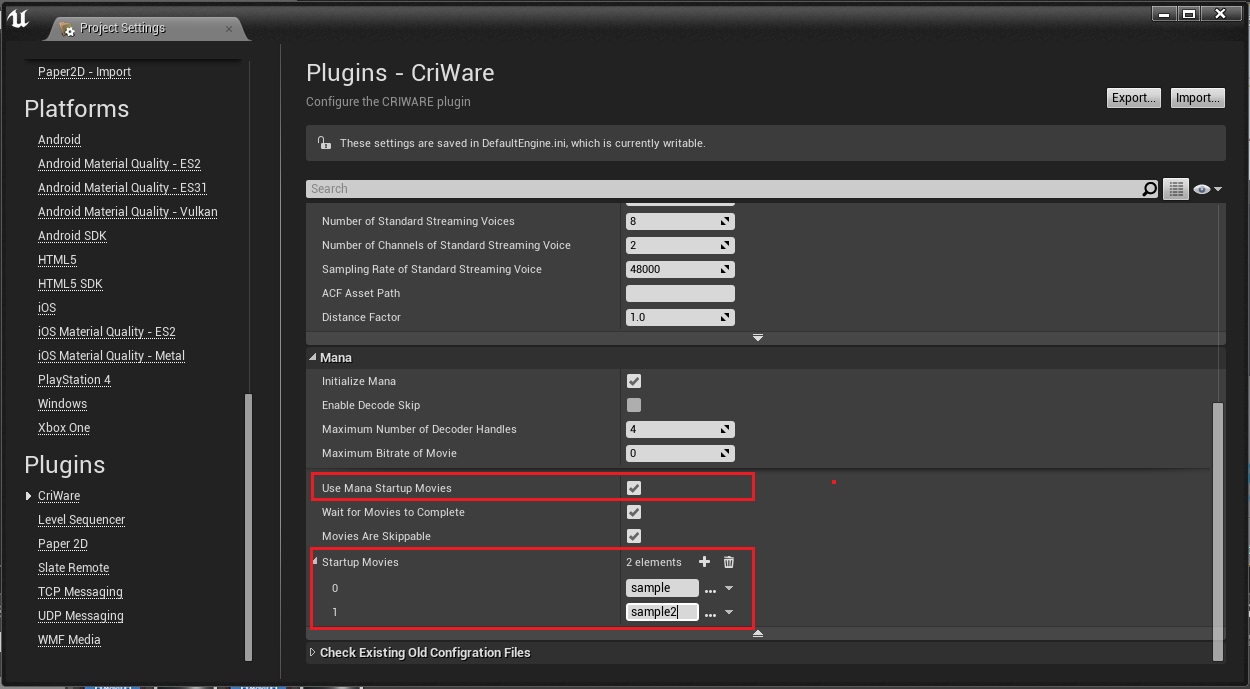Open the Import dialog
This screenshot has width=1250, height=689.
click(x=1197, y=97)
